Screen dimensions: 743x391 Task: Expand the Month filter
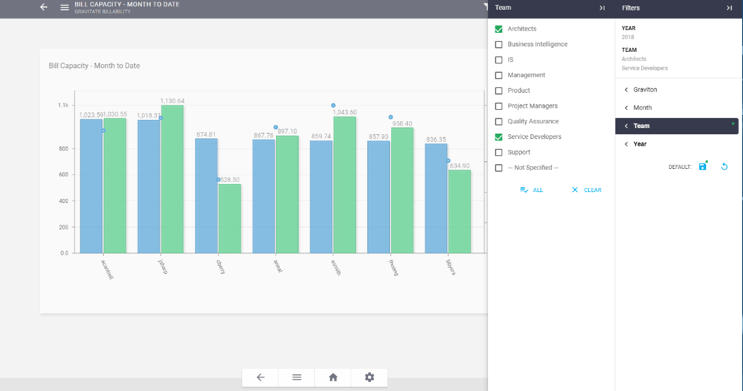pos(677,108)
